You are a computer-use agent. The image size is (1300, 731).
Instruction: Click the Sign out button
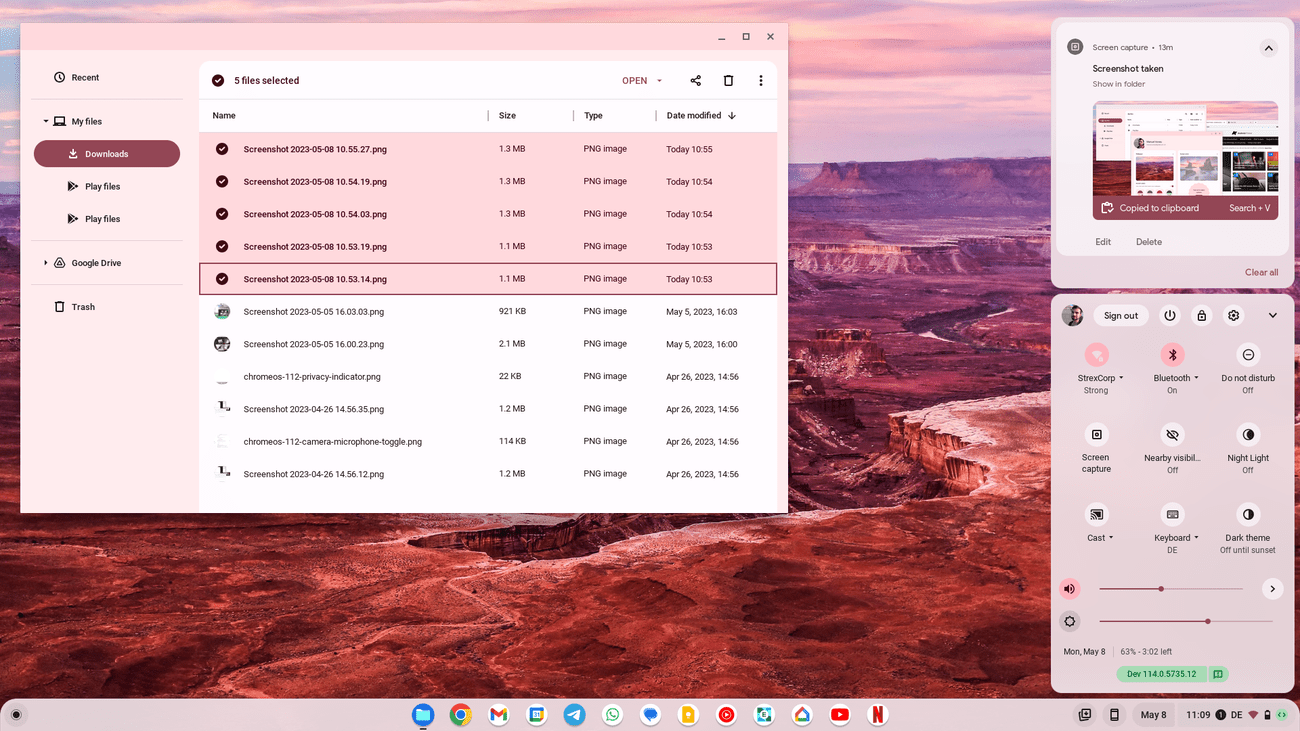tap(1120, 316)
